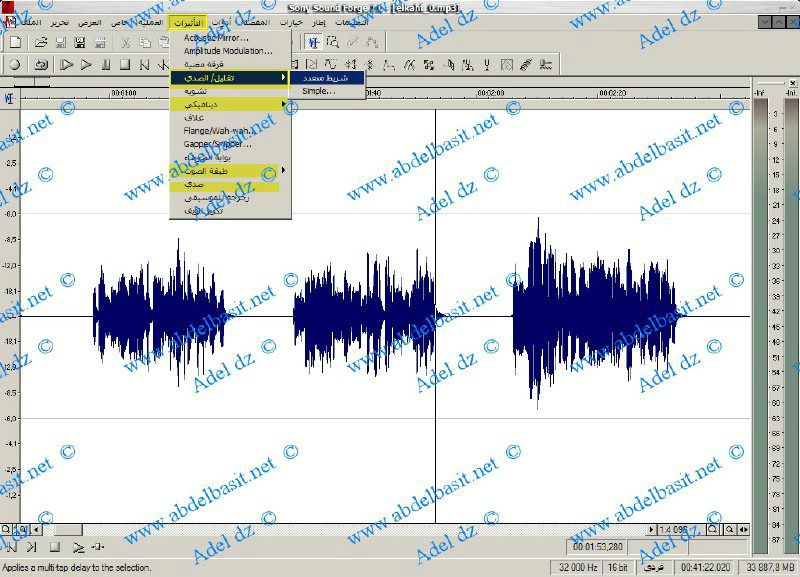The image size is (800, 577).
Task: Click the Copy icon in toolbar
Action: click(145, 43)
